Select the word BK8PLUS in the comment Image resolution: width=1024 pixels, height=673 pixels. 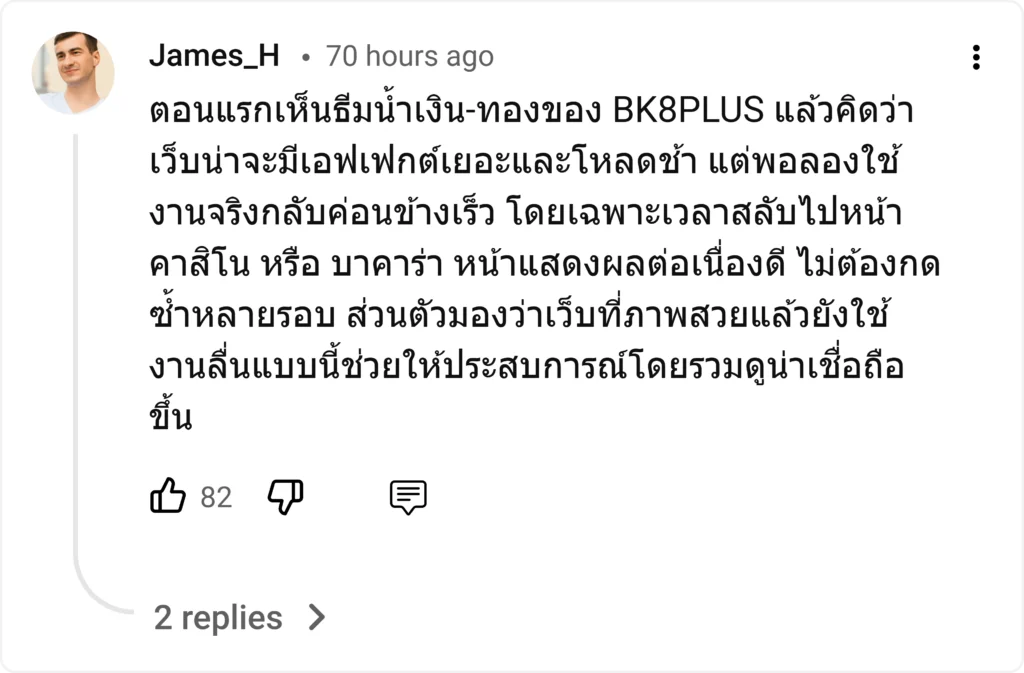[x=688, y=110]
